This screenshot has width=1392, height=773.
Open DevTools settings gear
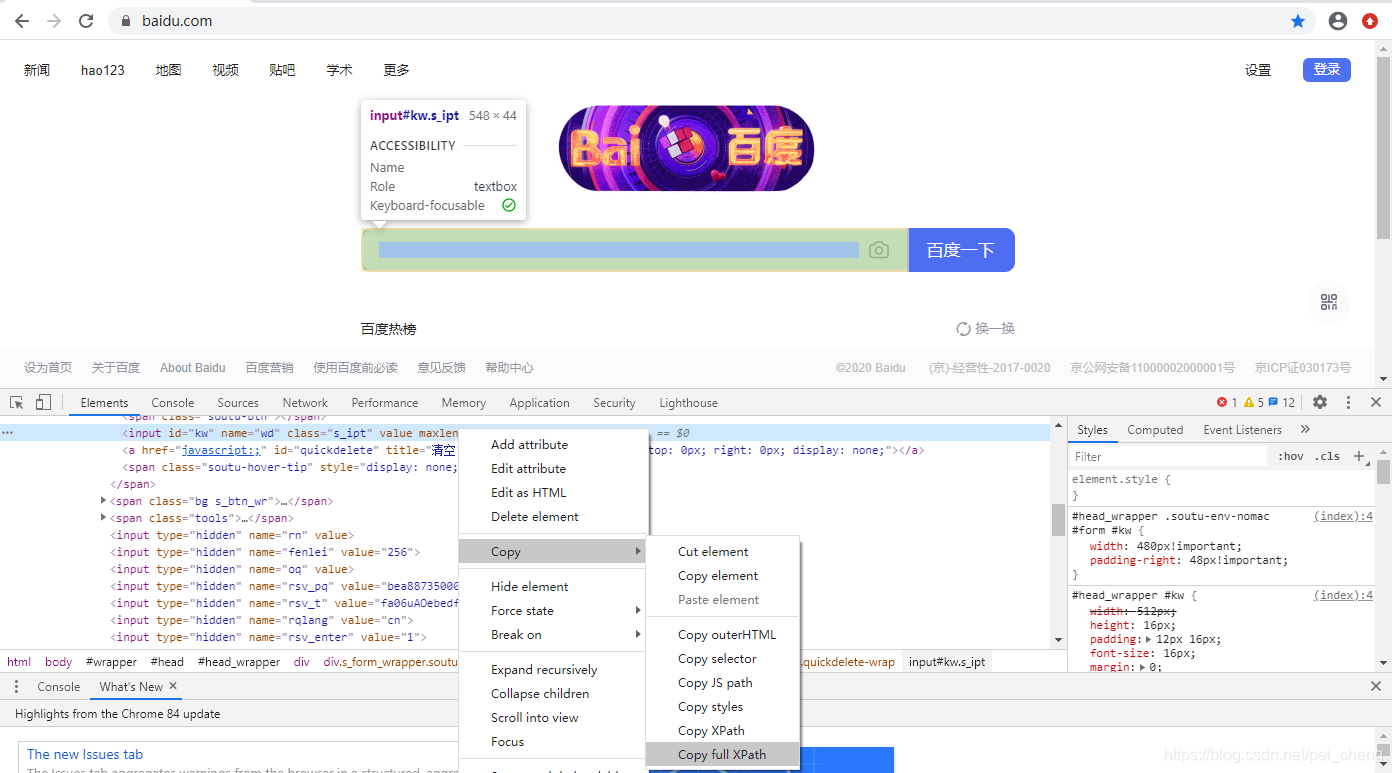(x=1320, y=402)
